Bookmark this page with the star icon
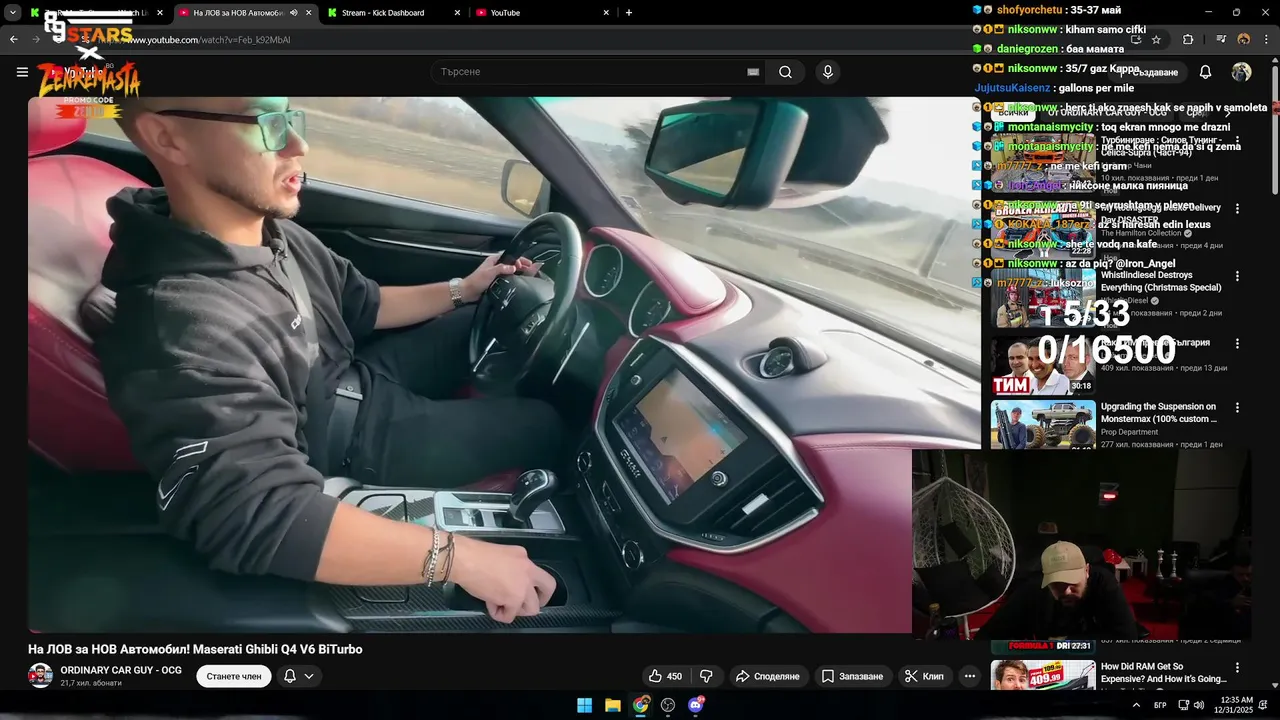Image resolution: width=1280 pixels, height=720 pixels. tap(1156, 40)
